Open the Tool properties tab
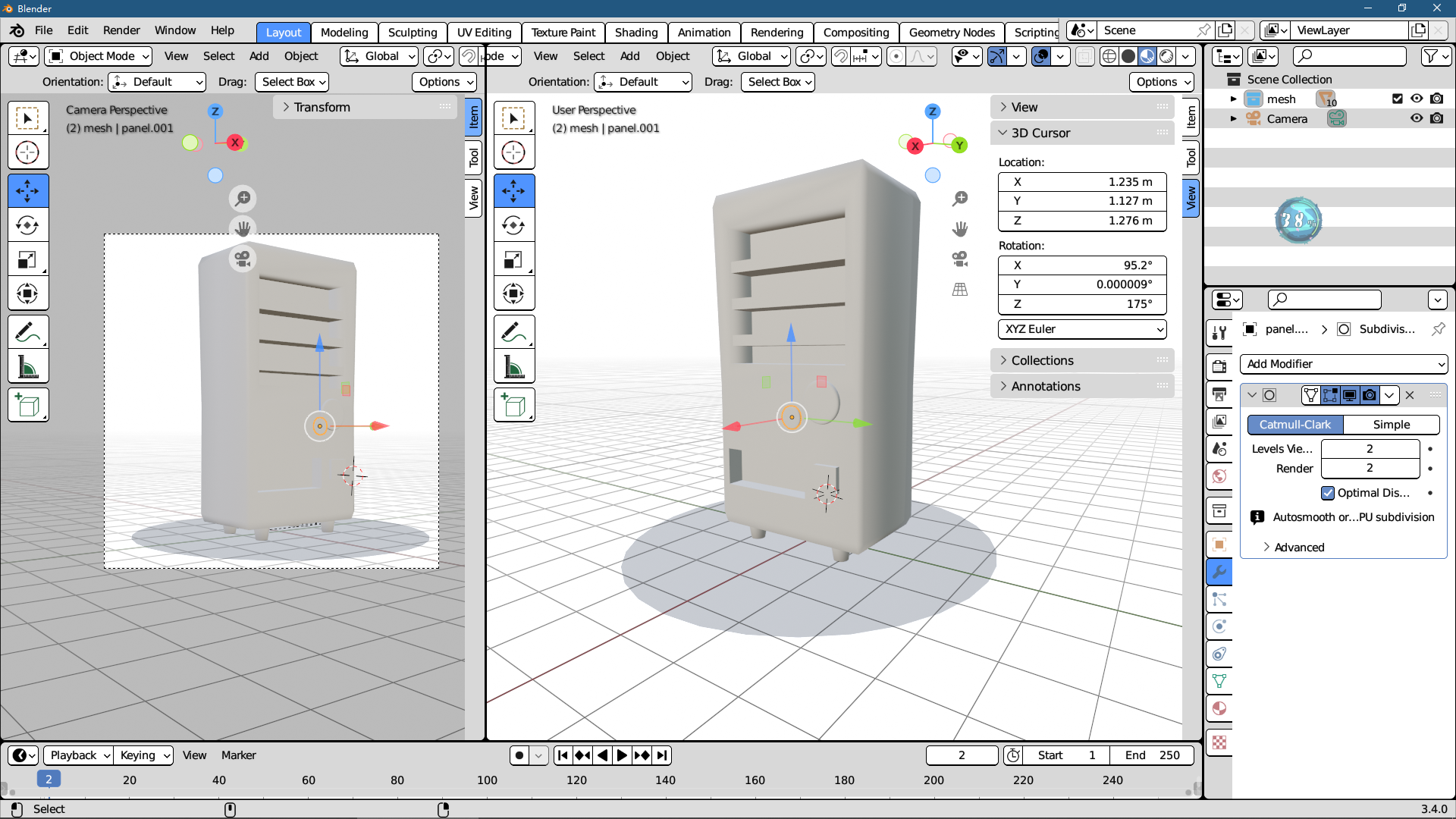This screenshot has height=819, width=1456. pos(1219,333)
